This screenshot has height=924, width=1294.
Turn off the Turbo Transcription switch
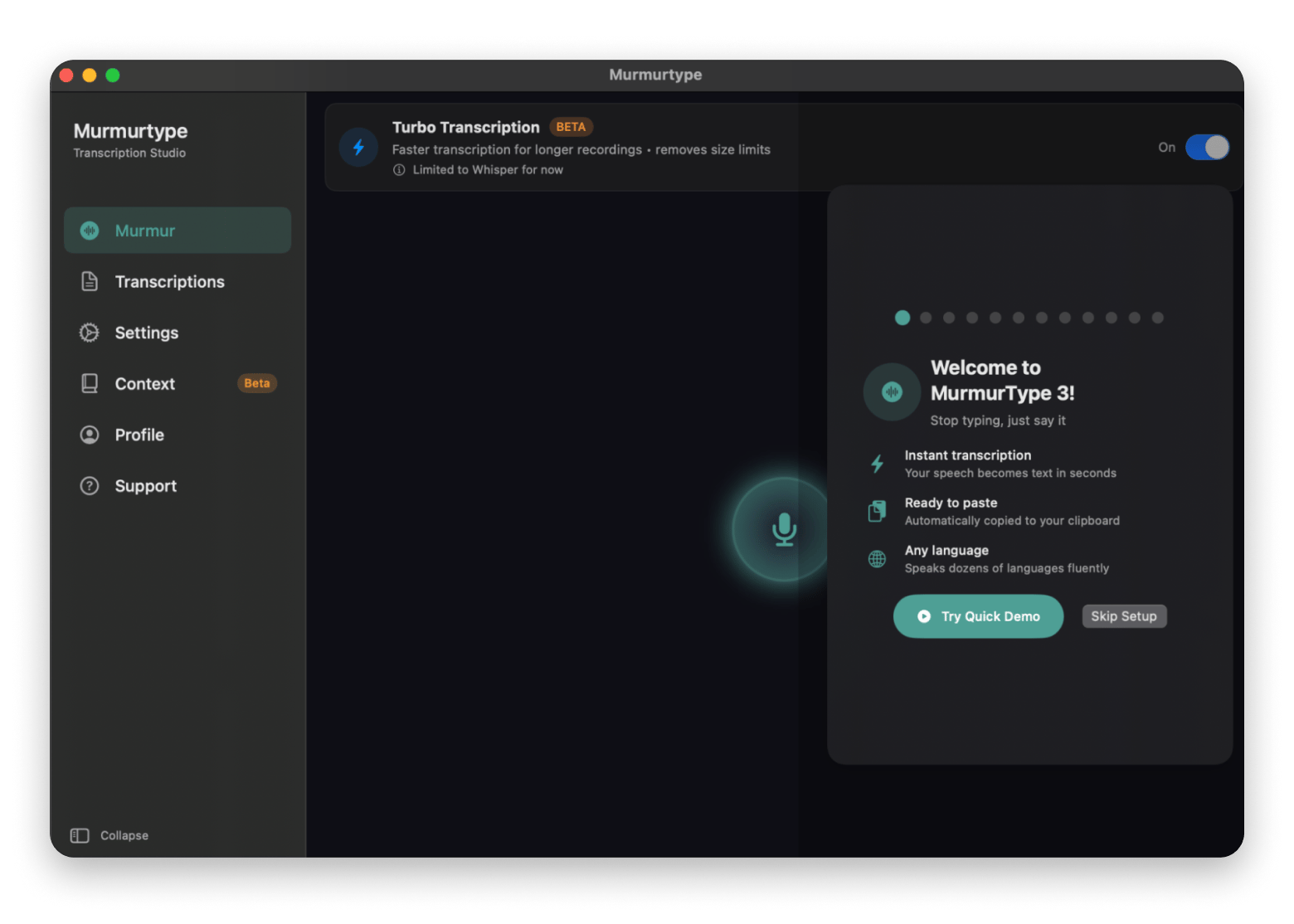pos(1207,148)
